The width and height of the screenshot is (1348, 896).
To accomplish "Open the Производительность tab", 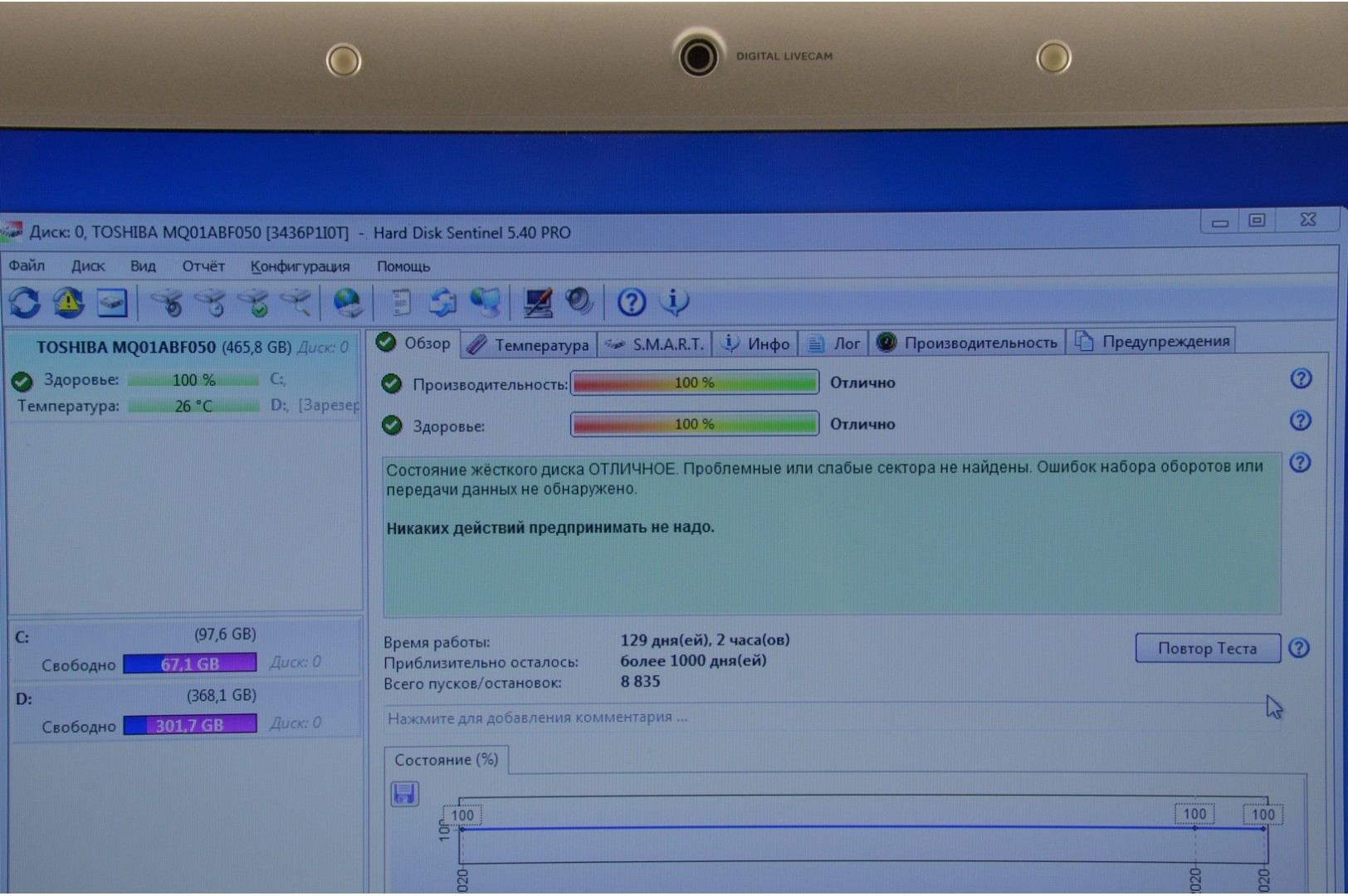I will [968, 343].
